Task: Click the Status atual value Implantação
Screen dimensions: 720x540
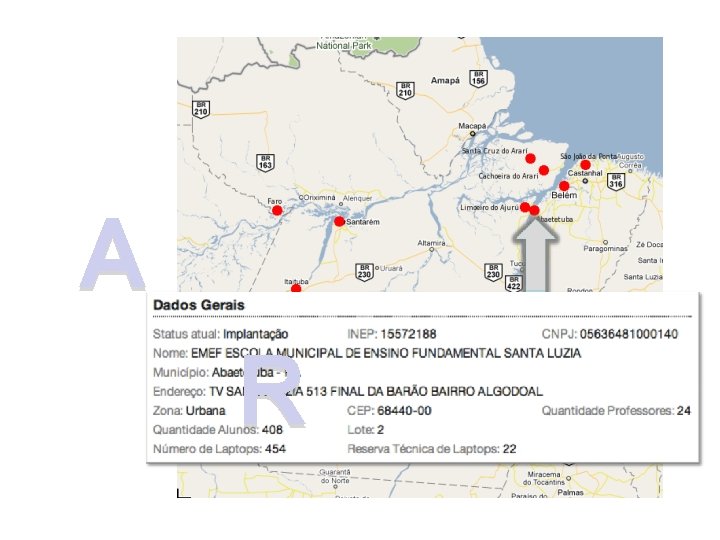Action: (x=256, y=334)
